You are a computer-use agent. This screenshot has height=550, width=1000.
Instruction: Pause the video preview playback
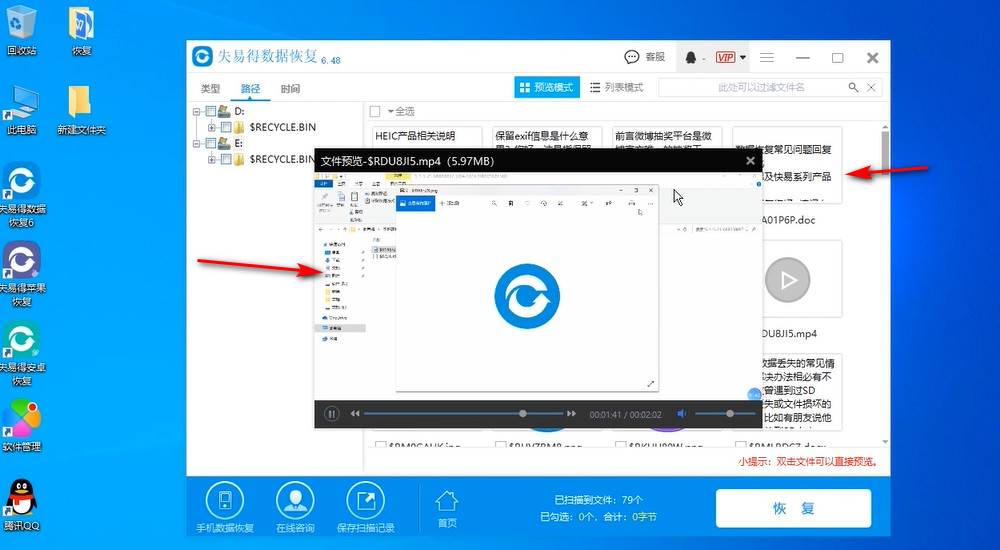(x=332, y=414)
